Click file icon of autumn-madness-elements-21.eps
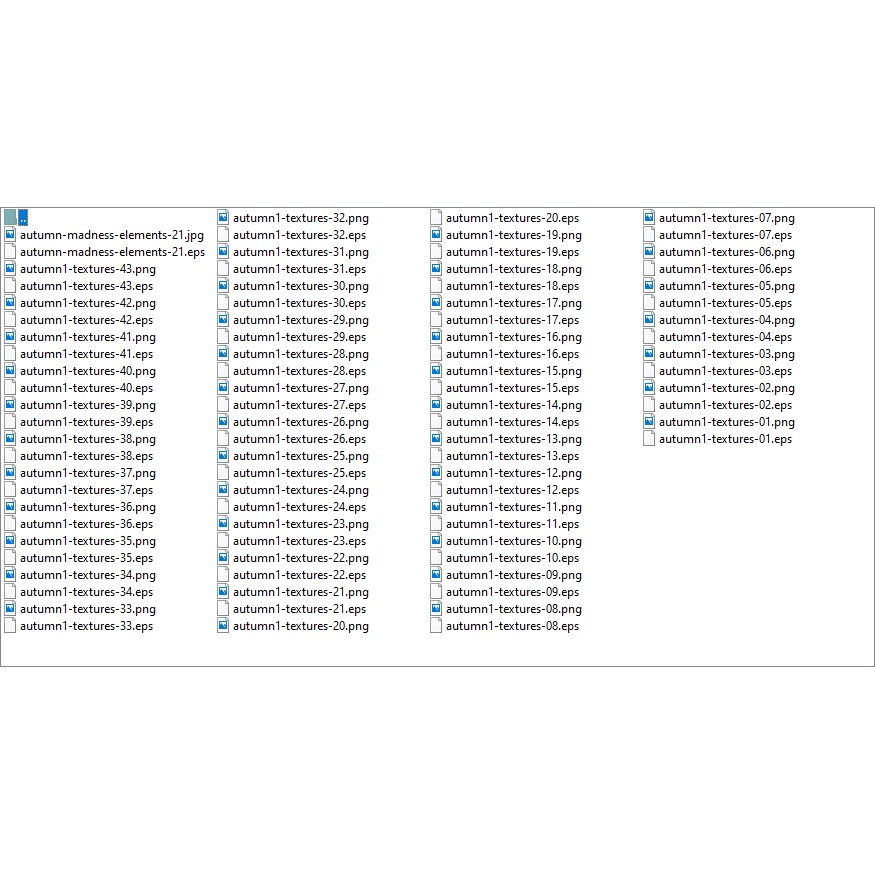 click(10, 252)
